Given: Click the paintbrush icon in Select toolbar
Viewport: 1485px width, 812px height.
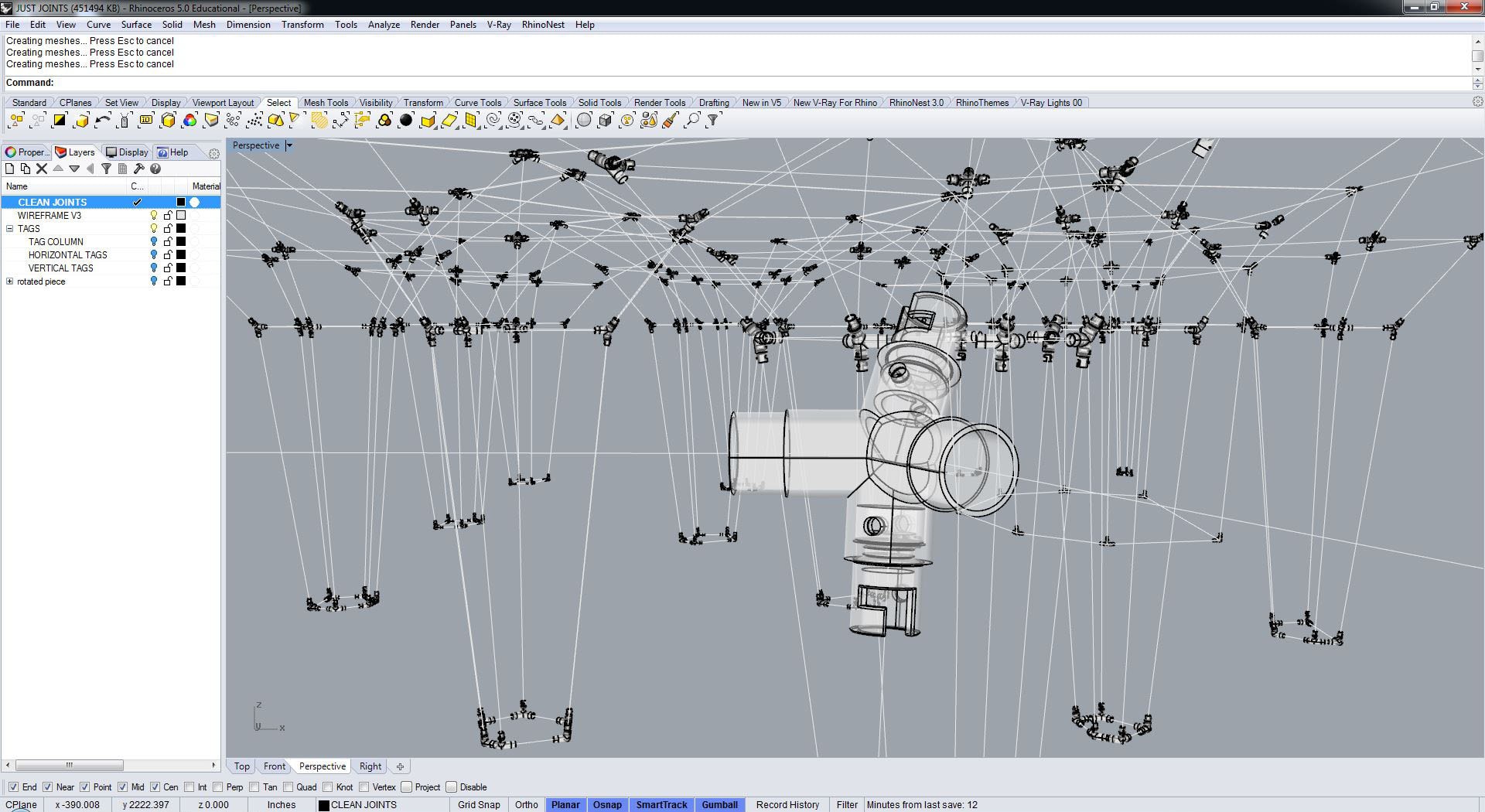Looking at the screenshot, I should click(x=671, y=121).
